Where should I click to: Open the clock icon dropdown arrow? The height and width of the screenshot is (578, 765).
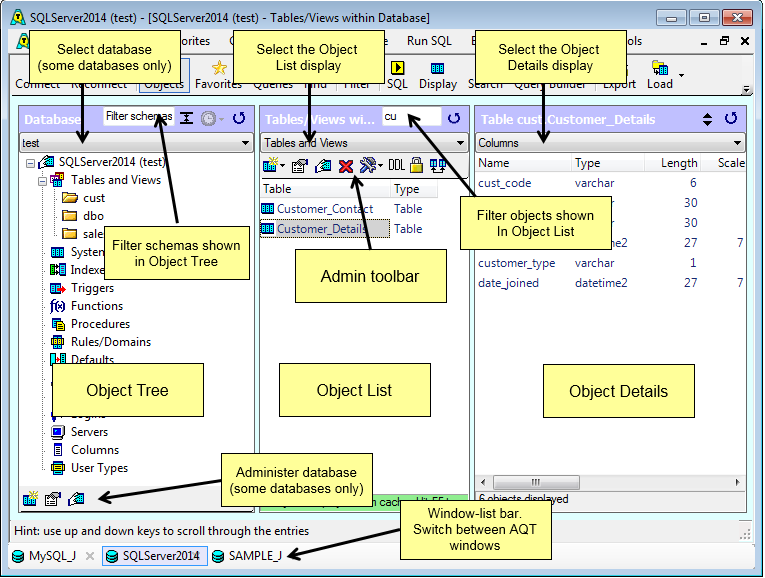221,119
